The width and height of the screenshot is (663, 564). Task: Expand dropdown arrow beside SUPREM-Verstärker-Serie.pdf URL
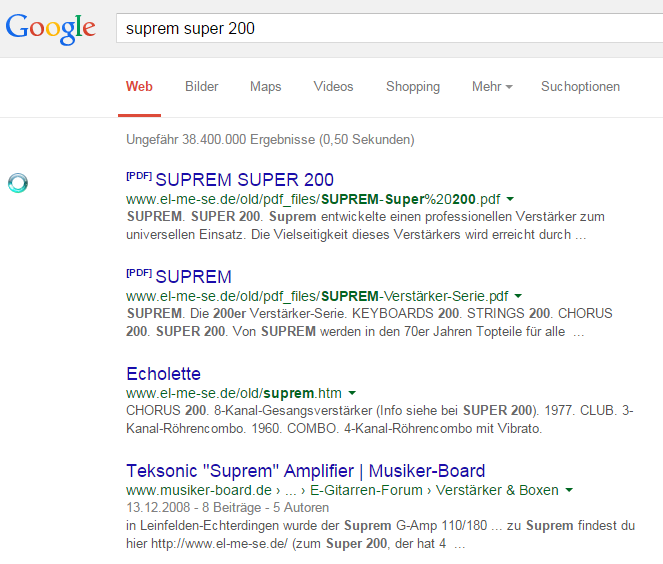click(x=519, y=297)
